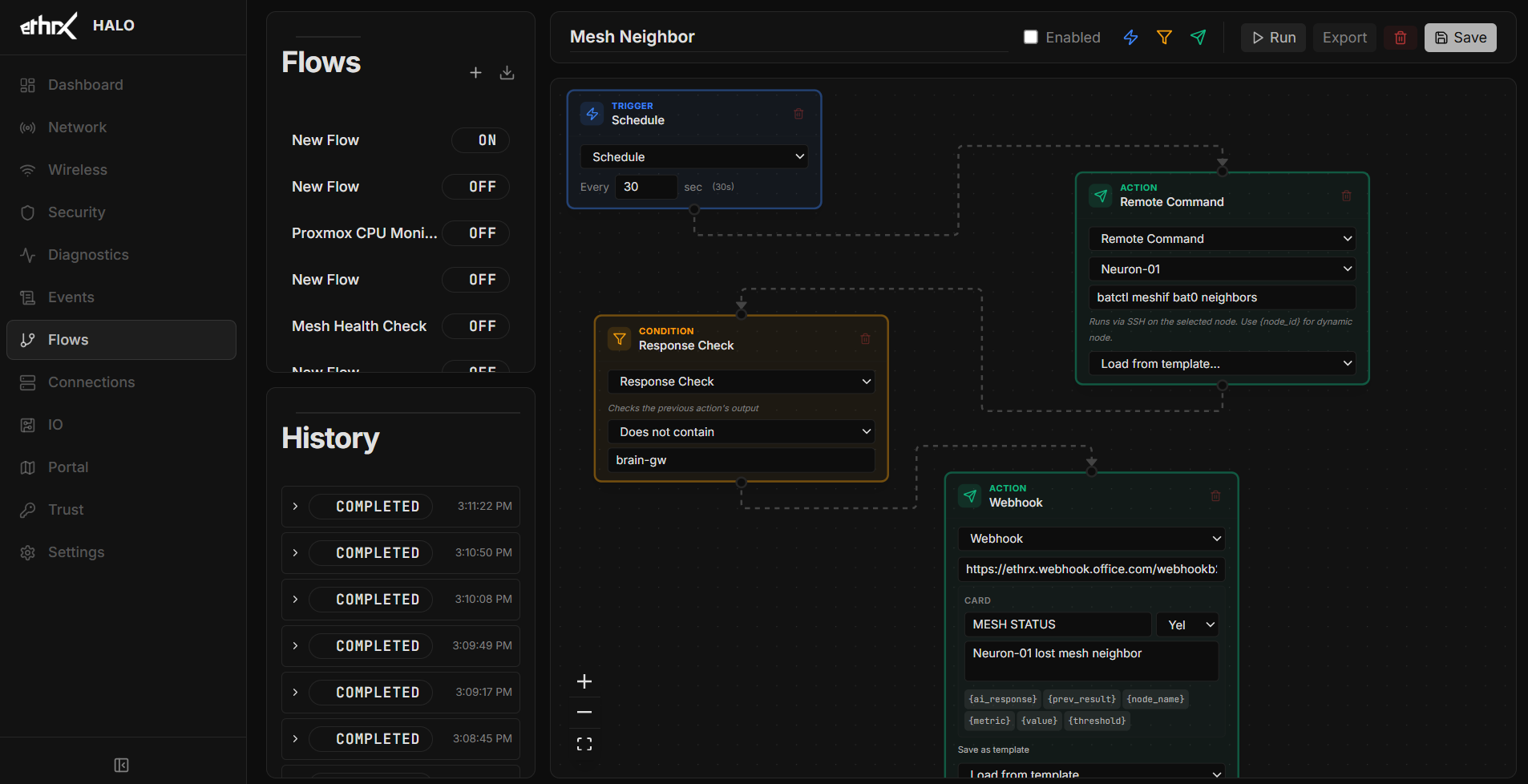Go to Connections in the sidebar

121,382
